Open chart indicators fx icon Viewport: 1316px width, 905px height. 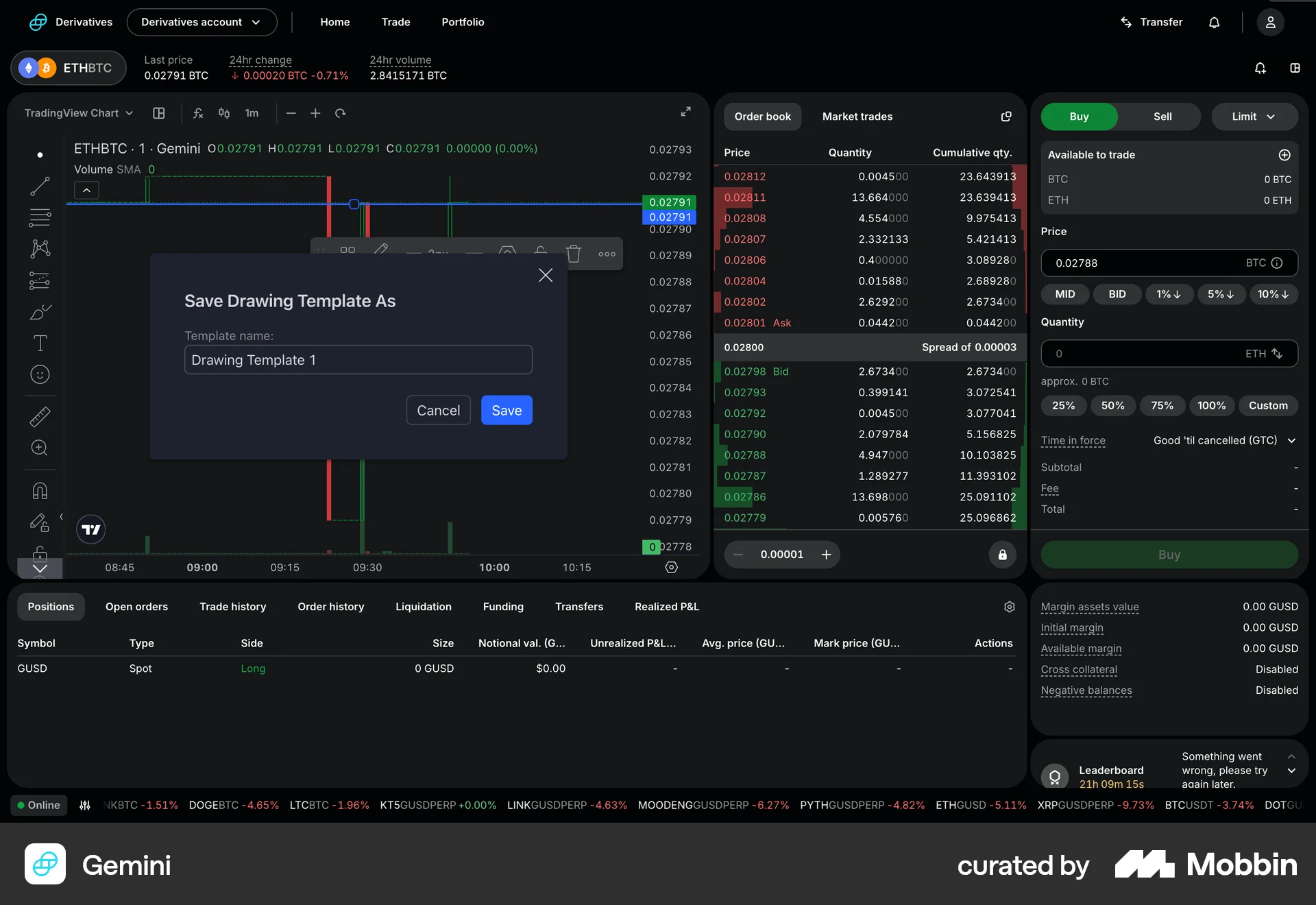(198, 113)
